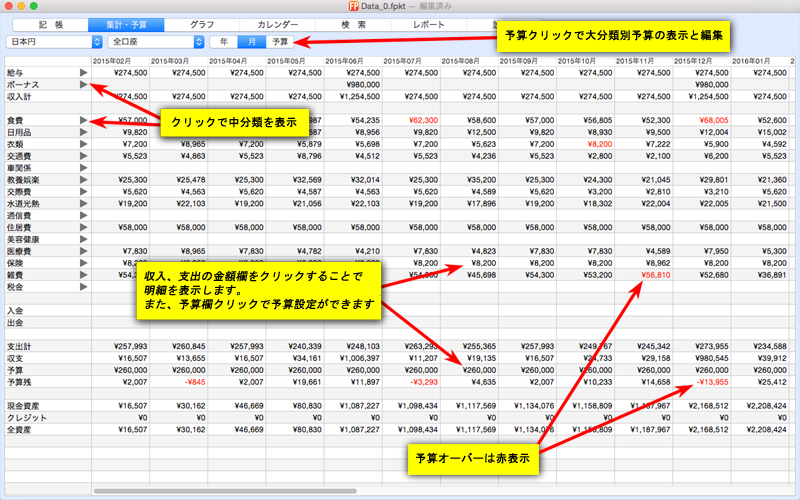Go to the 検索 tab

[x=352, y=23]
